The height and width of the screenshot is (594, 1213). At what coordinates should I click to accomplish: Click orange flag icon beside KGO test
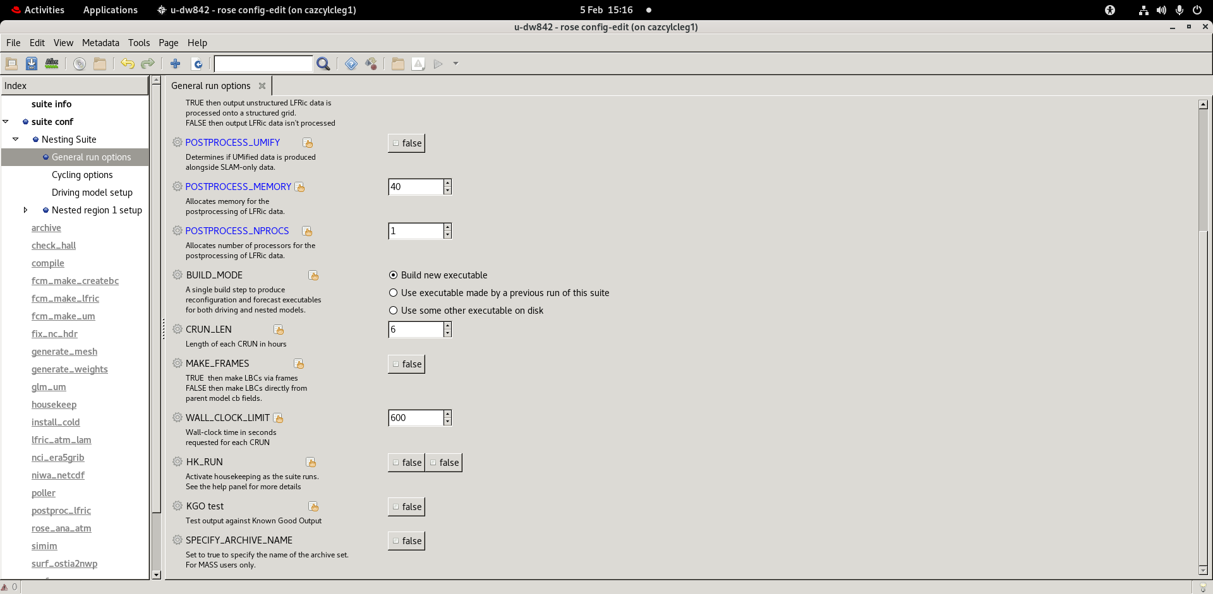(313, 507)
